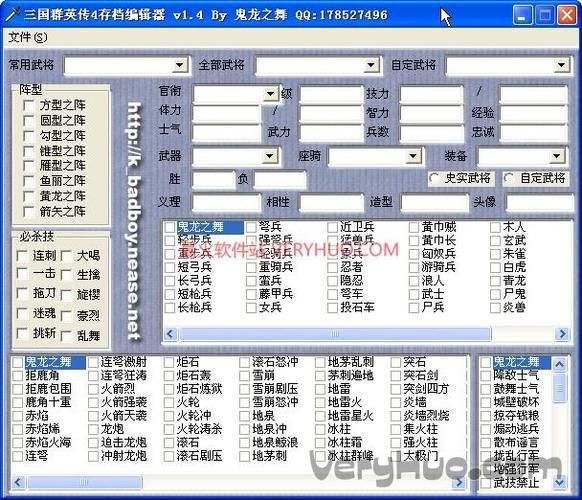The image size is (582, 500).
Task: Open the 座骑 dropdown
Action: point(413,156)
